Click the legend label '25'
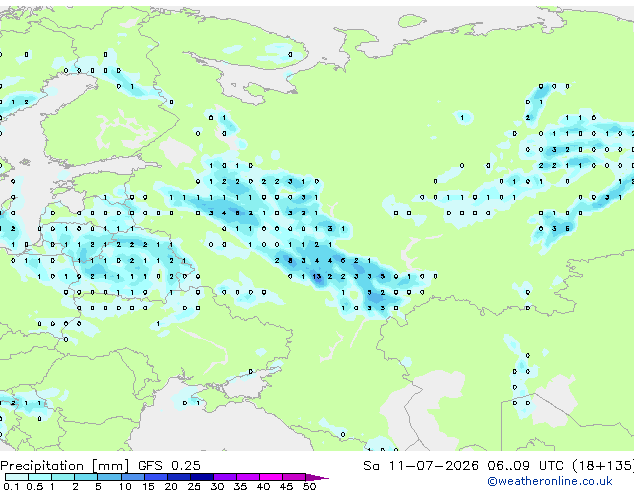This screenshot has height=490, width=634. pos(194,486)
